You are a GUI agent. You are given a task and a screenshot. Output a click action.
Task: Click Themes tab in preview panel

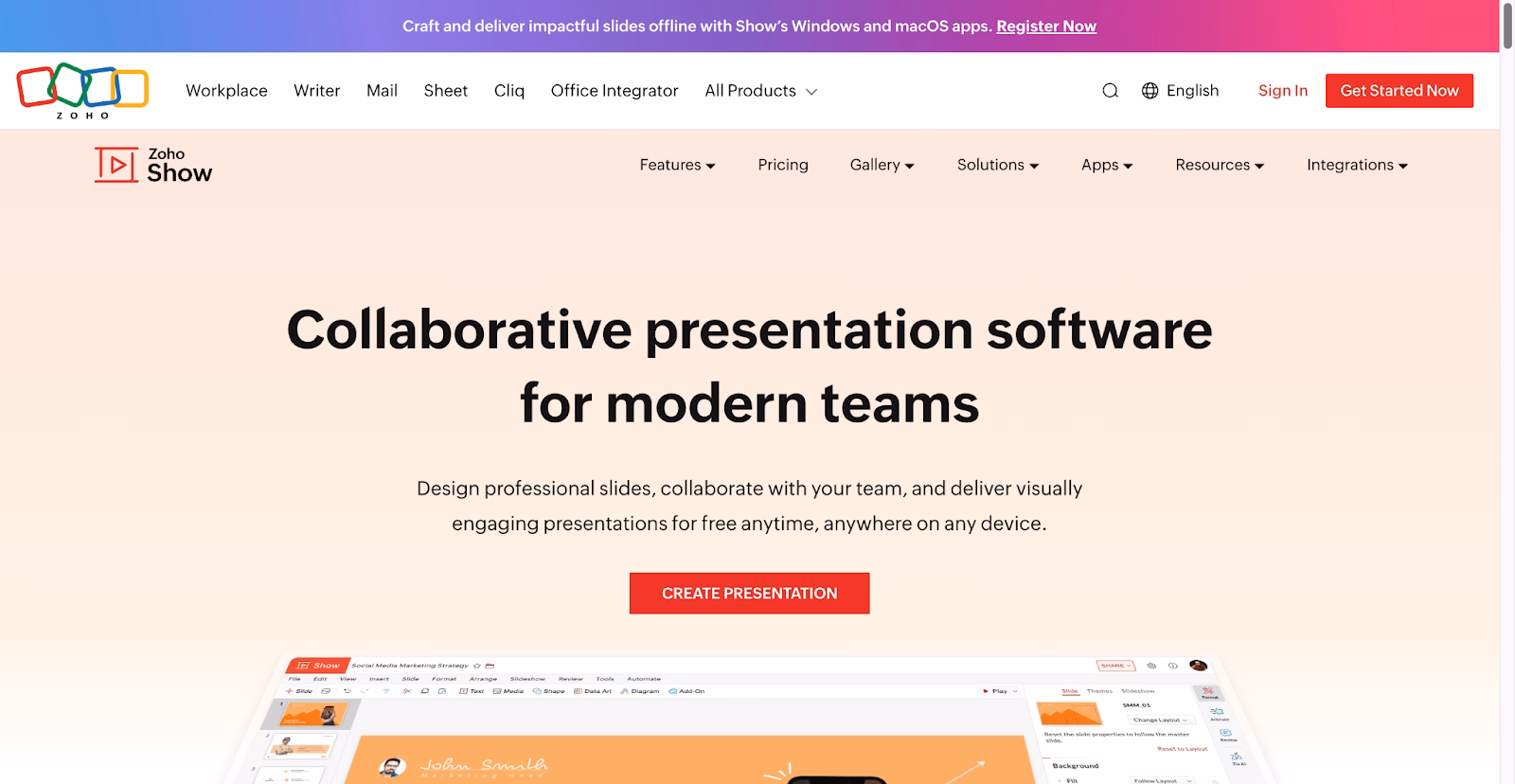[x=1099, y=691]
